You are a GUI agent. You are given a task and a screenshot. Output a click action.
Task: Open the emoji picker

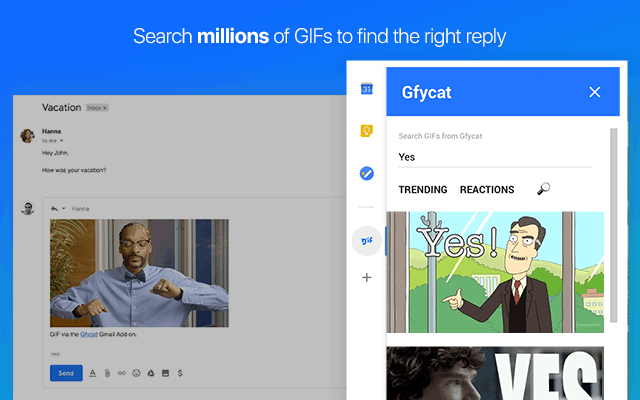coord(135,373)
